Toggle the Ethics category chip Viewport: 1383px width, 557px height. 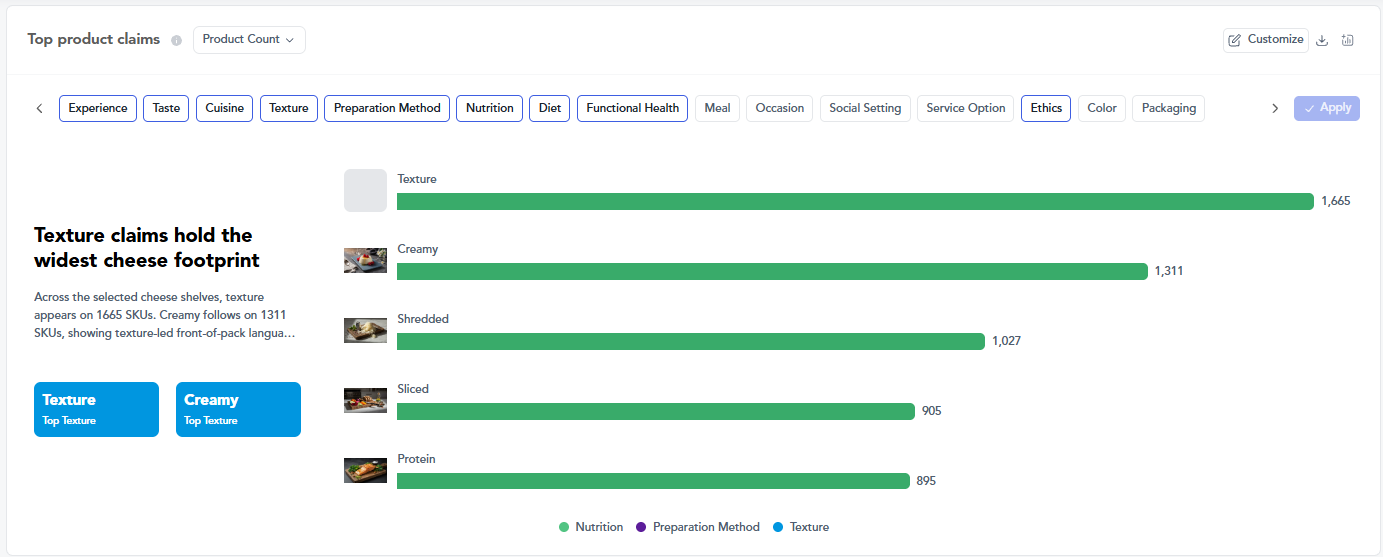(x=1046, y=108)
